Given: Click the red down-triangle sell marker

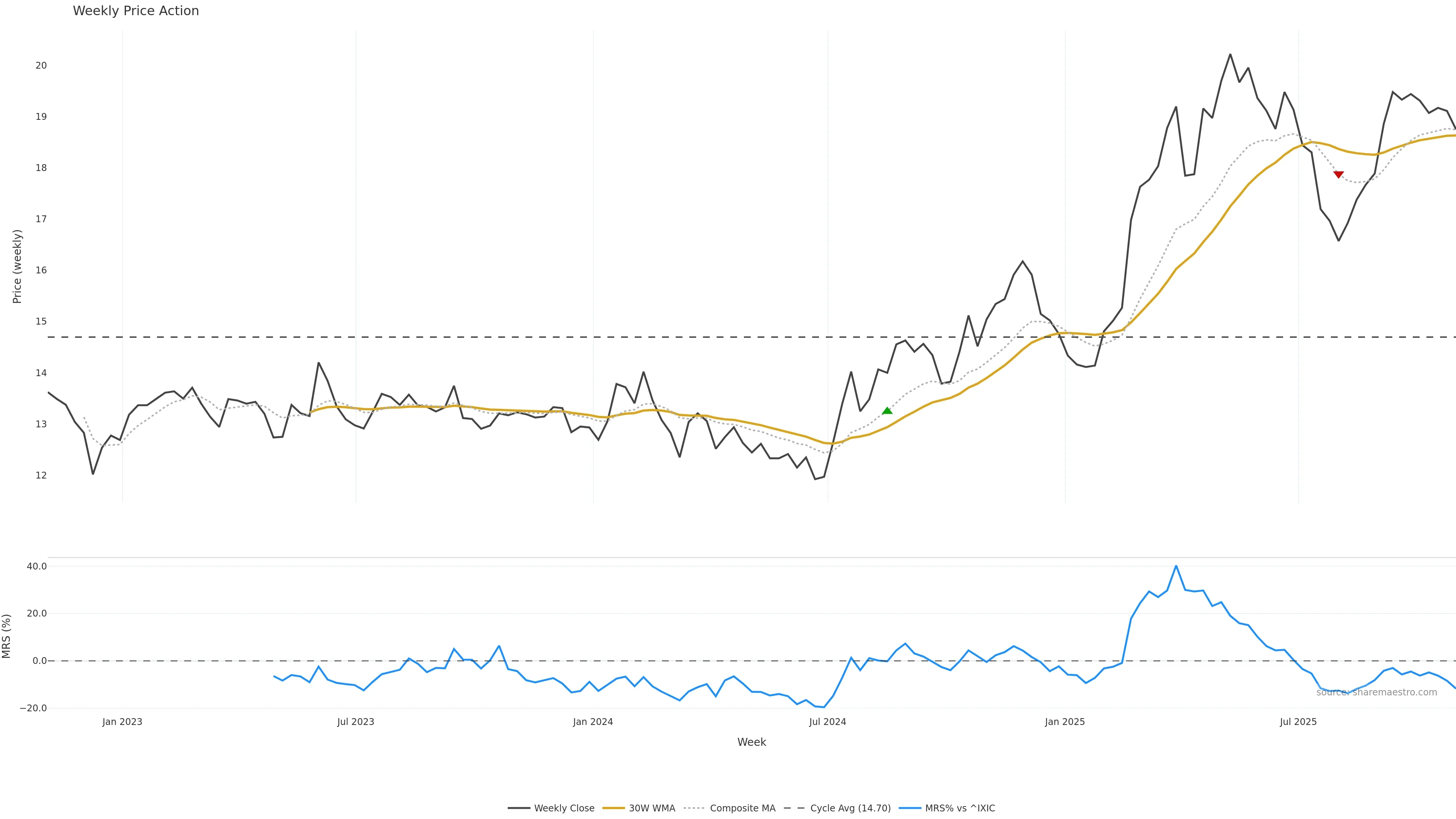Looking at the screenshot, I should tap(1338, 175).
